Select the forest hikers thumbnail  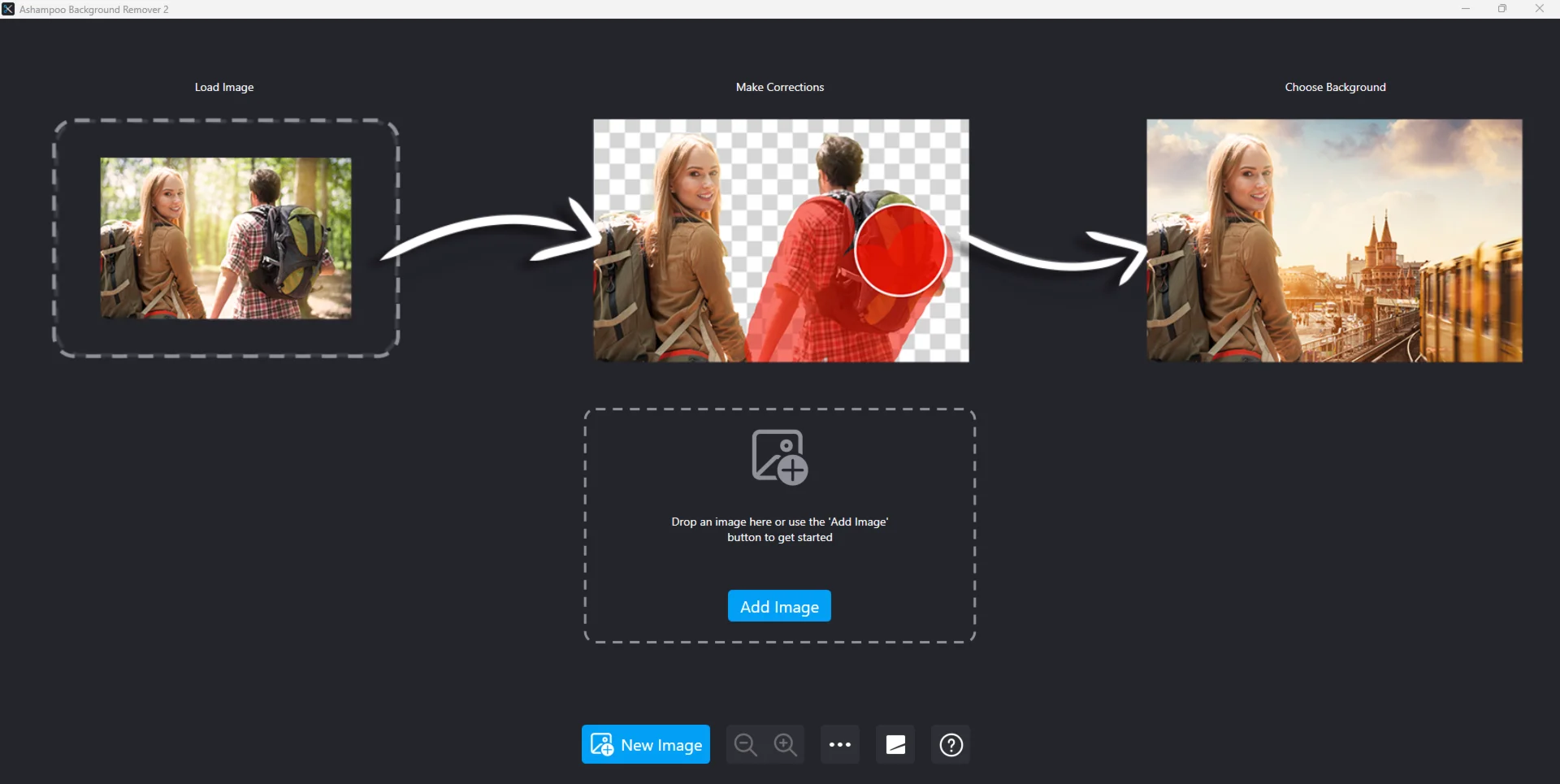[x=226, y=238]
